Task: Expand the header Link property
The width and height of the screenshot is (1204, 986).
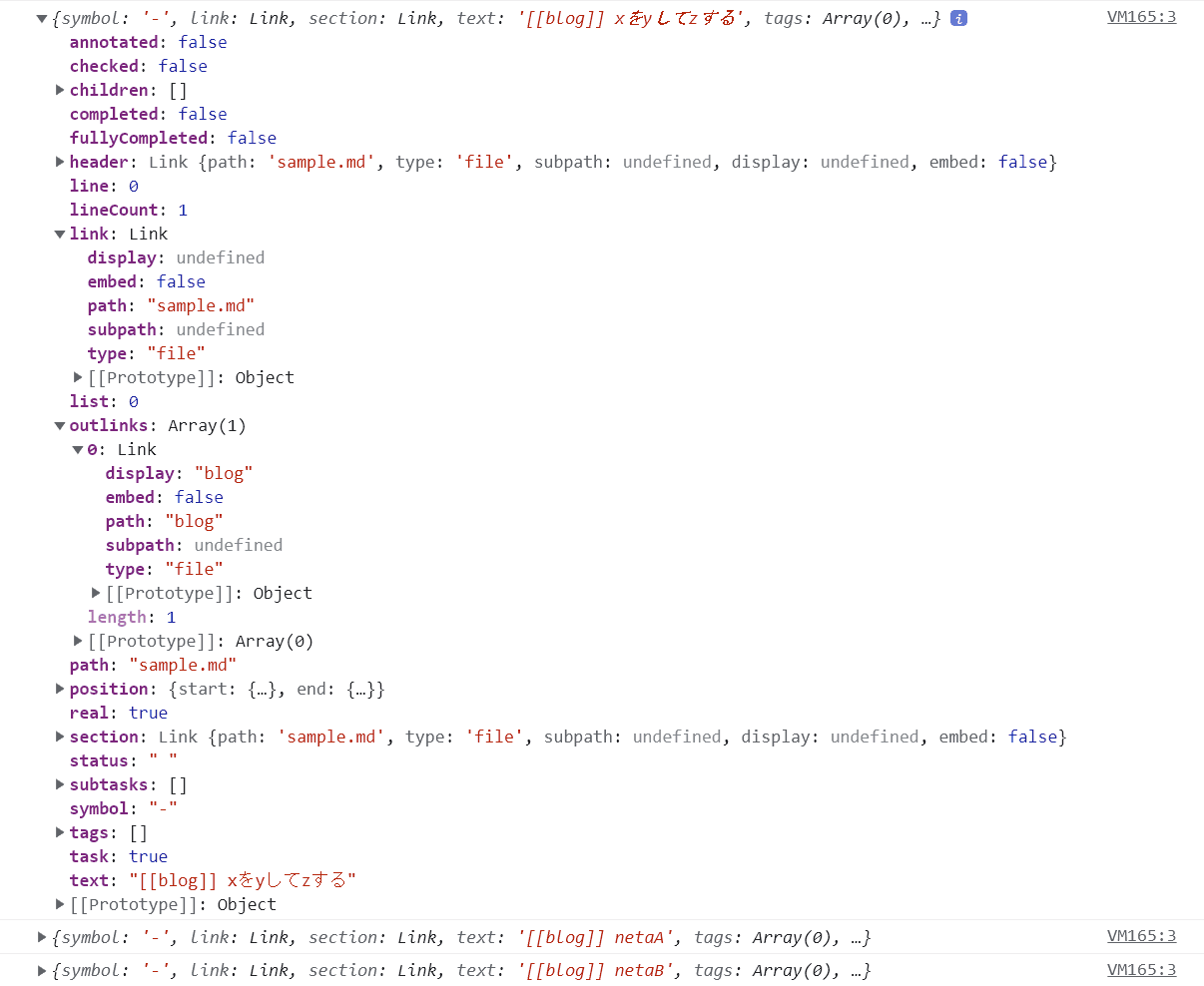Action: [x=60, y=162]
